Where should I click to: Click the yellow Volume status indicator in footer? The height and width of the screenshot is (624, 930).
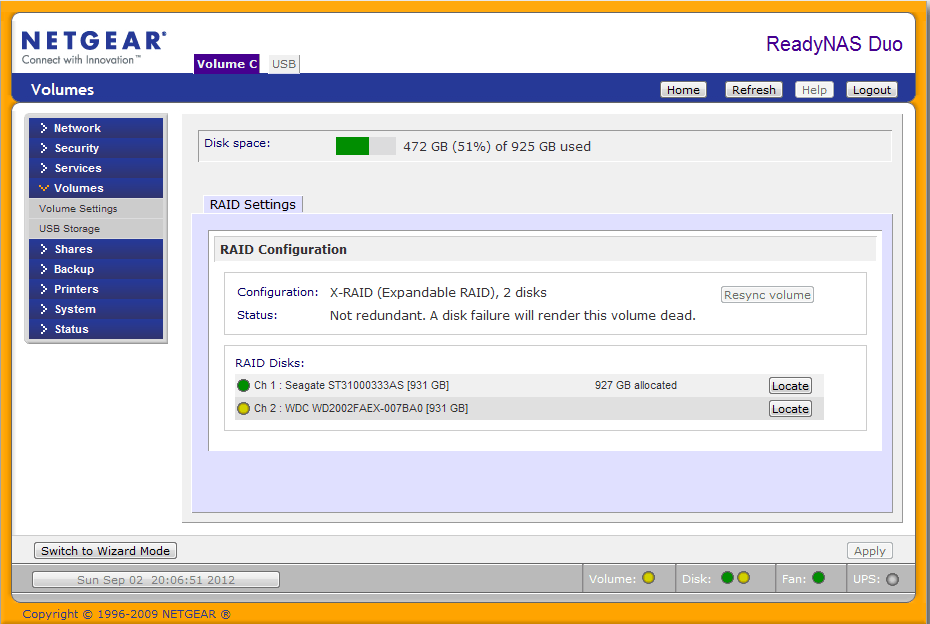tap(648, 578)
